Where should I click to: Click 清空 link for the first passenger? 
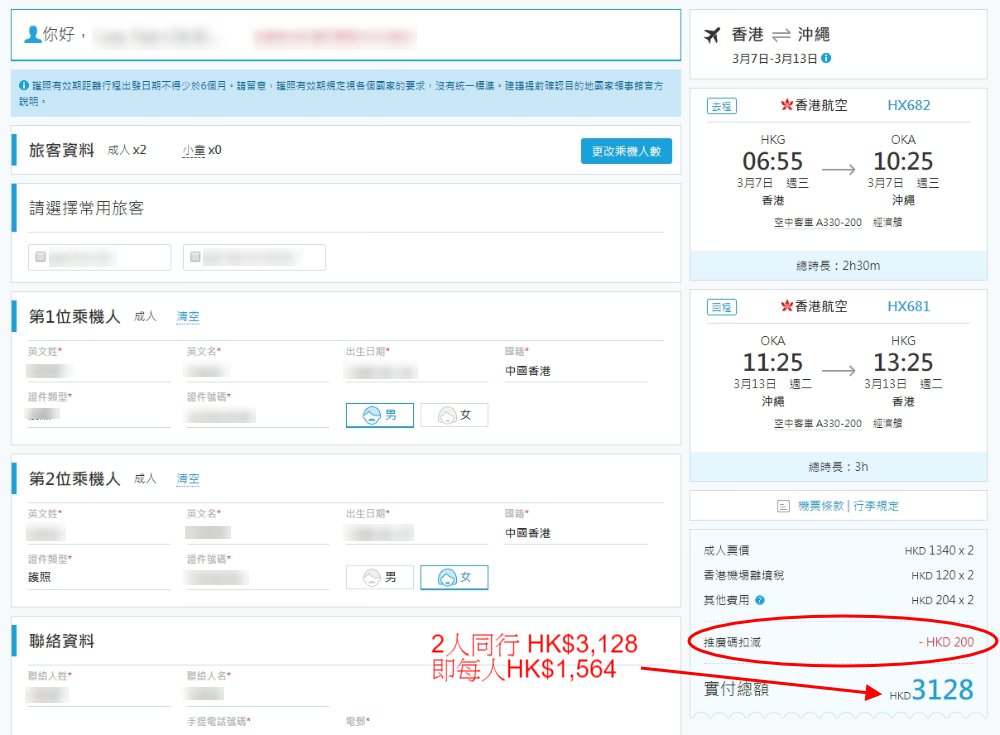pyautogui.click(x=188, y=317)
